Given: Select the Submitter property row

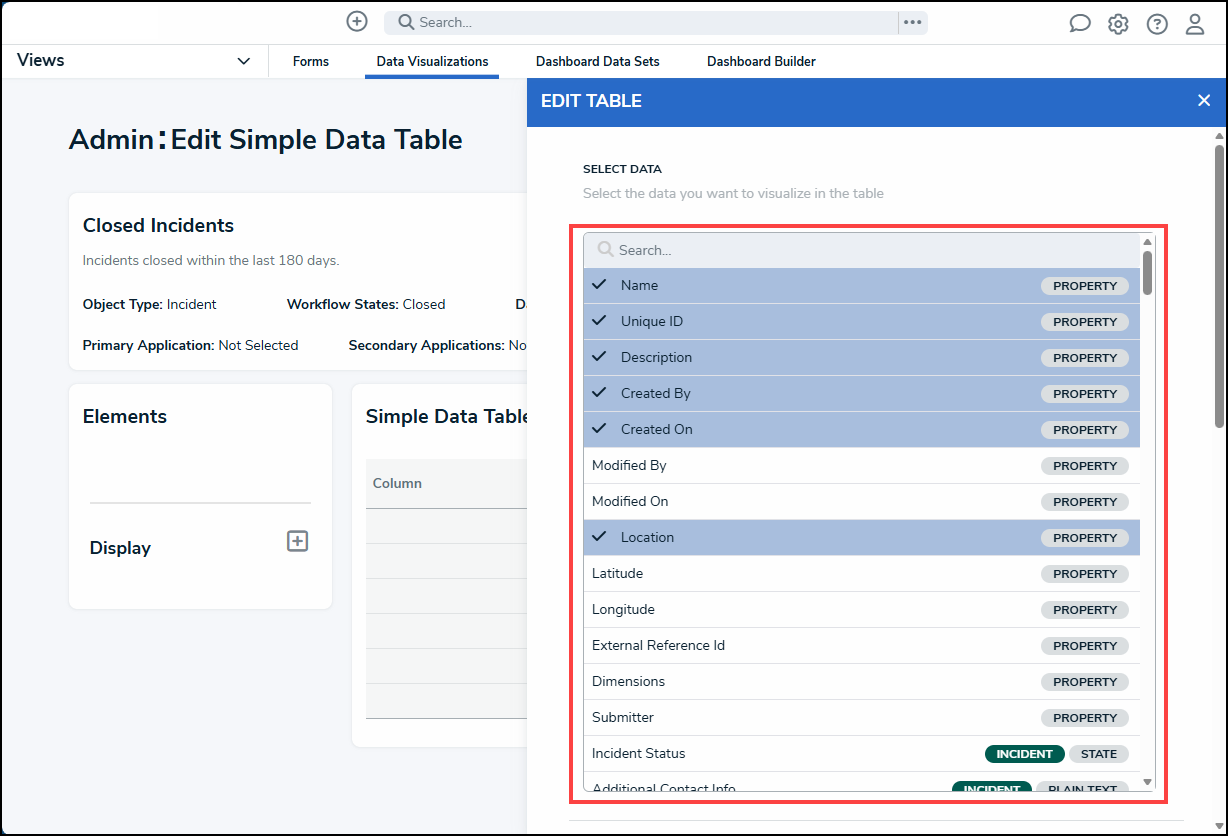Looking at the screenshot, I should [862, 718].
